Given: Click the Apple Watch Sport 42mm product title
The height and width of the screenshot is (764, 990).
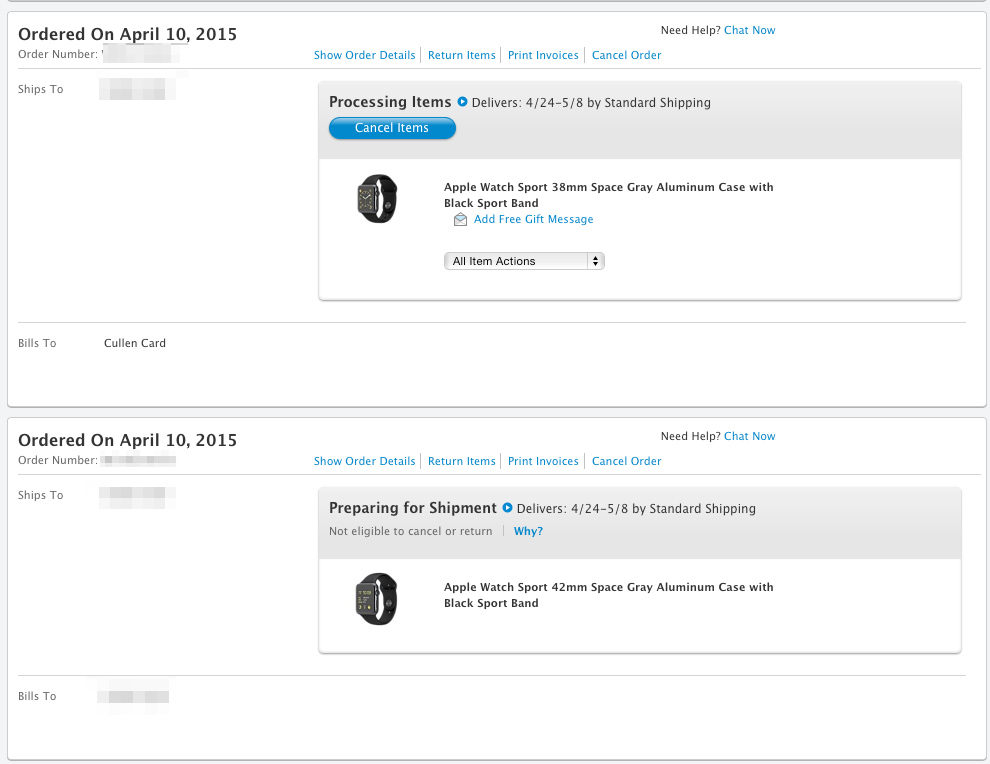Looking at the screenshot, I should (609, 595).
